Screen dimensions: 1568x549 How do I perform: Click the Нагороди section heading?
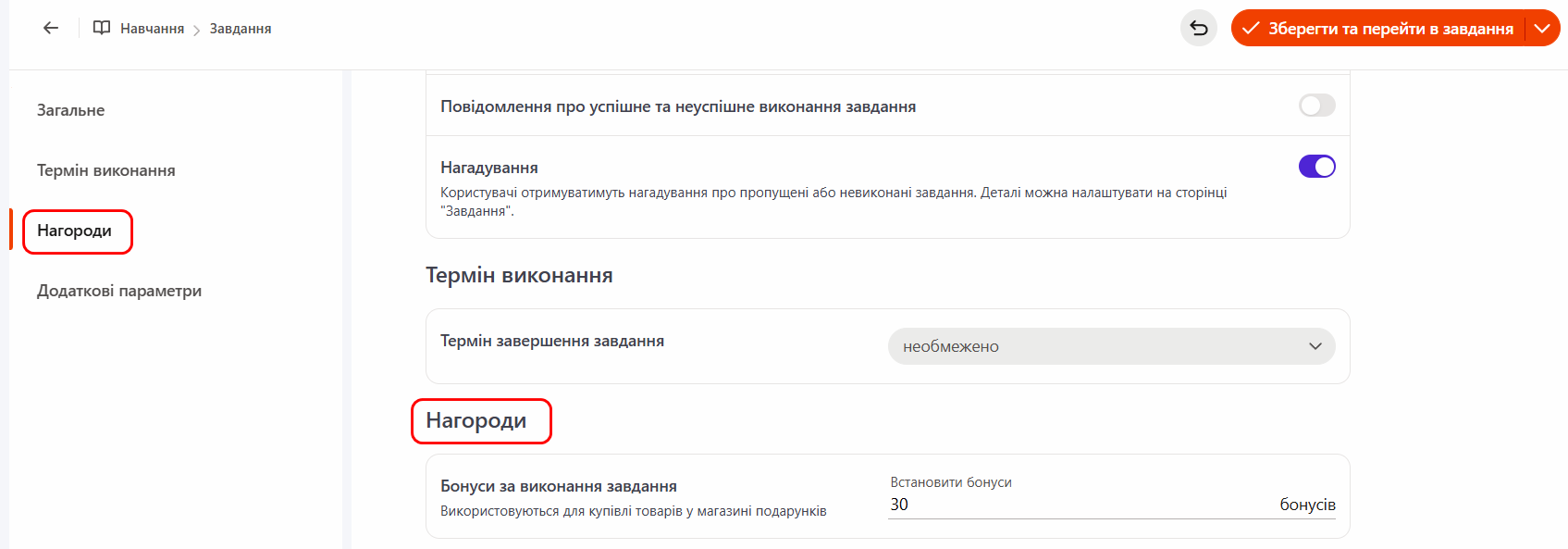476,421
